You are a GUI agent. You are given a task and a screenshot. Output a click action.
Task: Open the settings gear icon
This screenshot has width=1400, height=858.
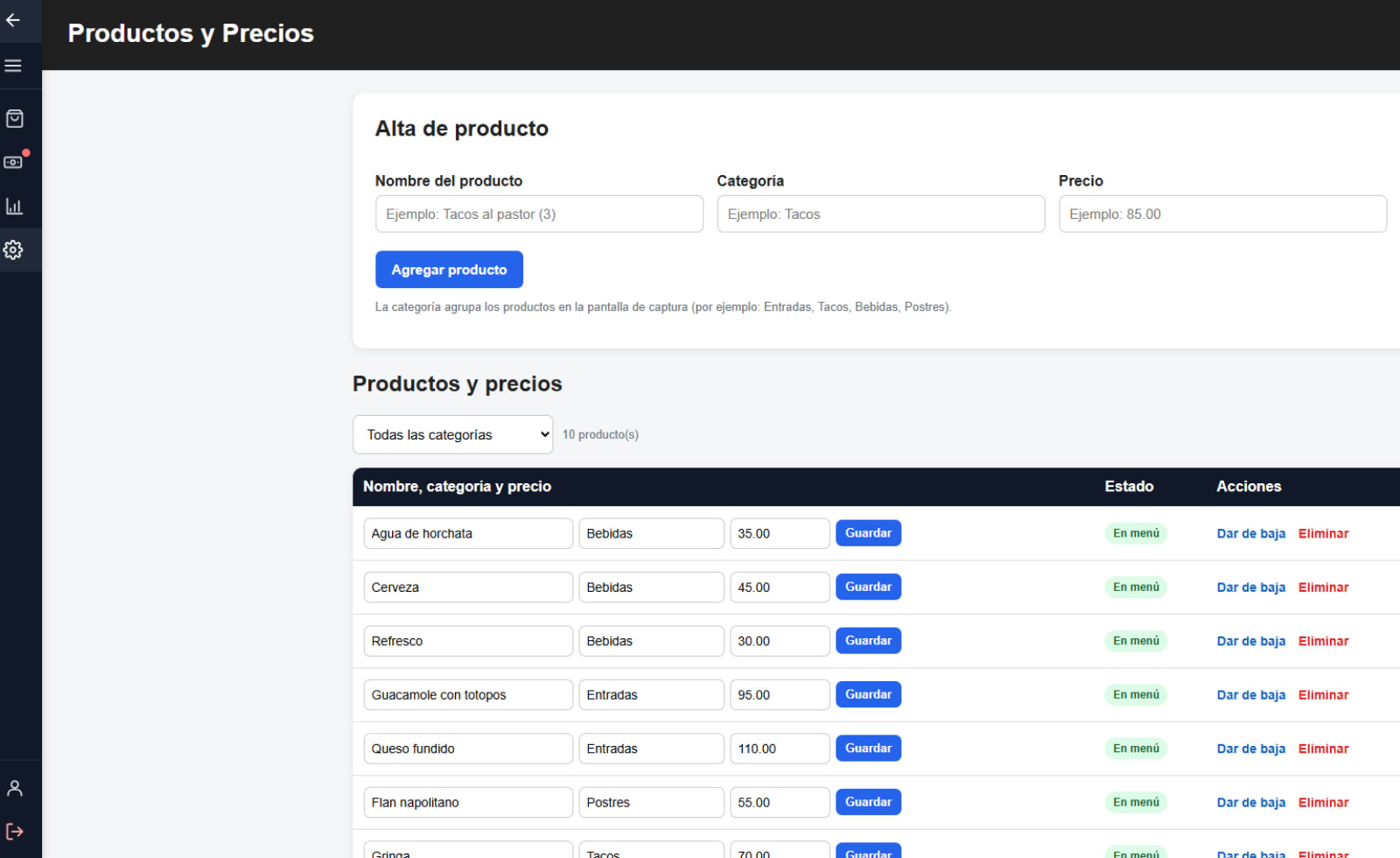tap(13, 250)
